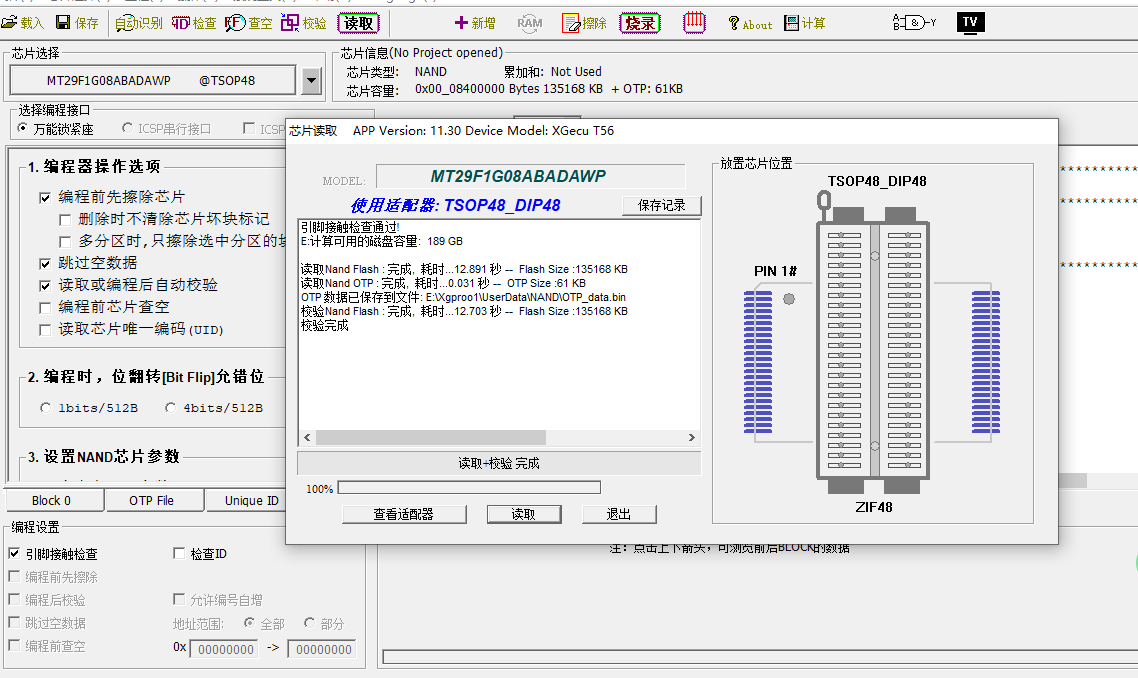Click the TV icon in toolbar

[x=969, y=22]
